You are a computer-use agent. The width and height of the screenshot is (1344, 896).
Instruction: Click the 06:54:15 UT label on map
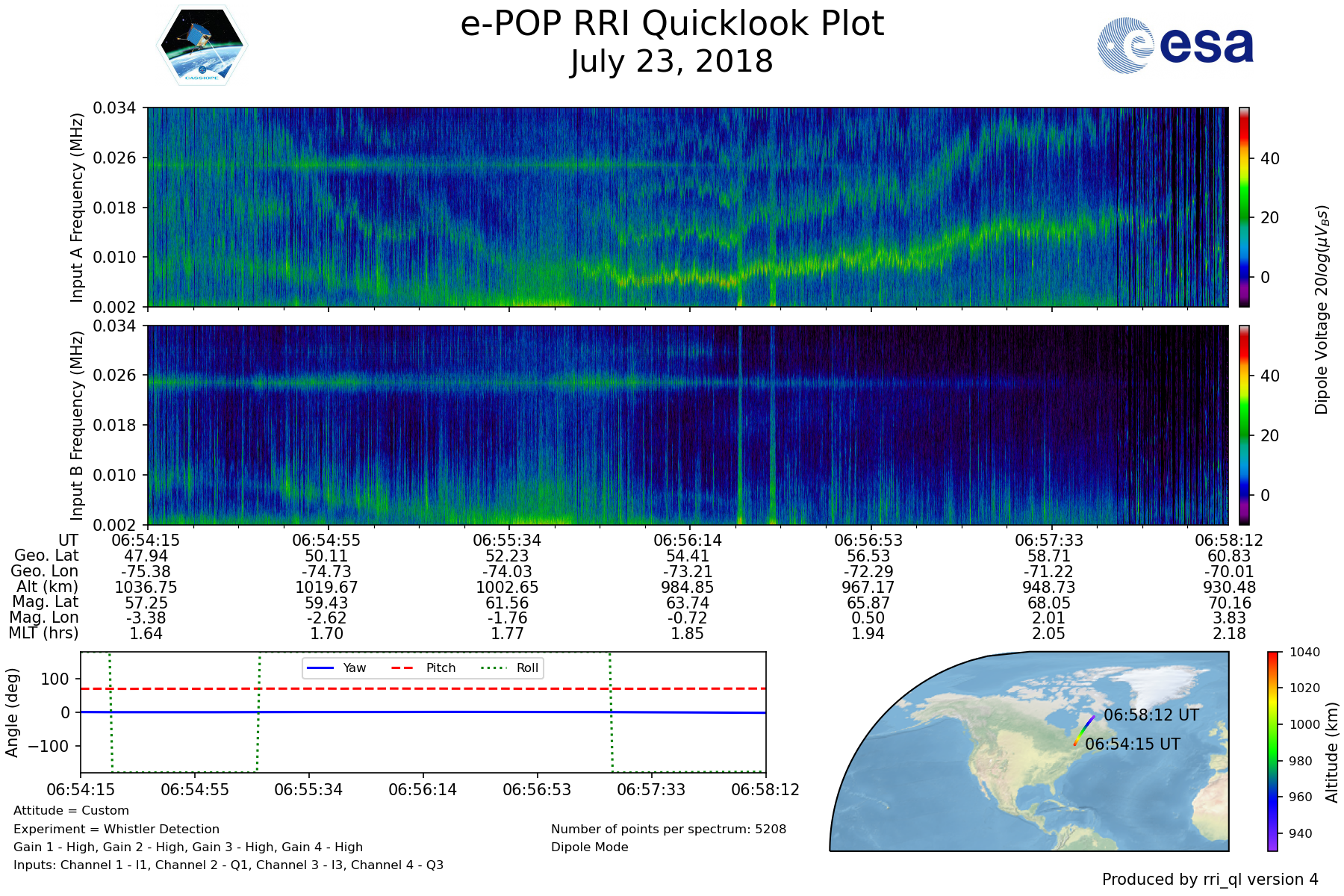pos(1132,744)
